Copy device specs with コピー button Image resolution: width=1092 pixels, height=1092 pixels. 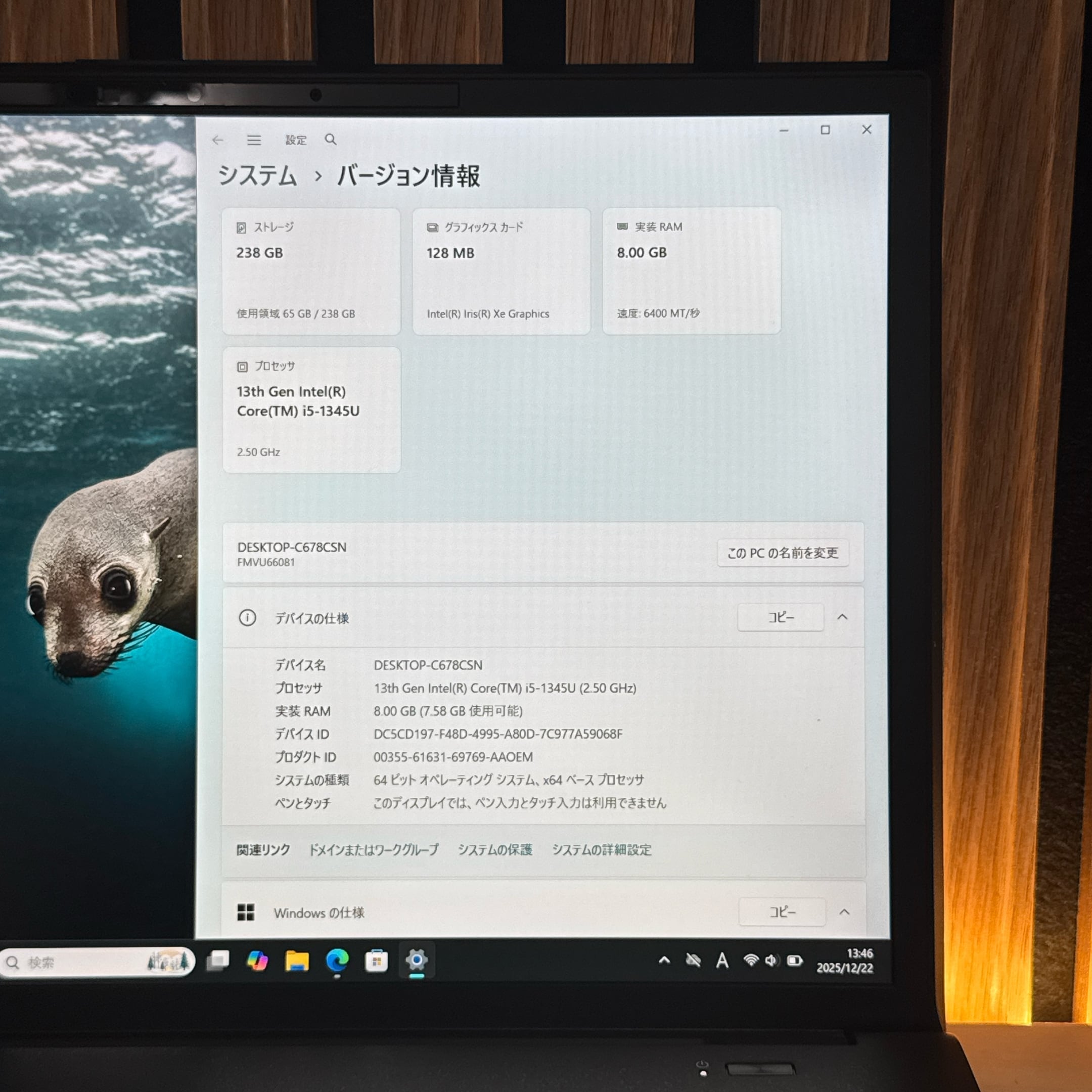(781, 617)
